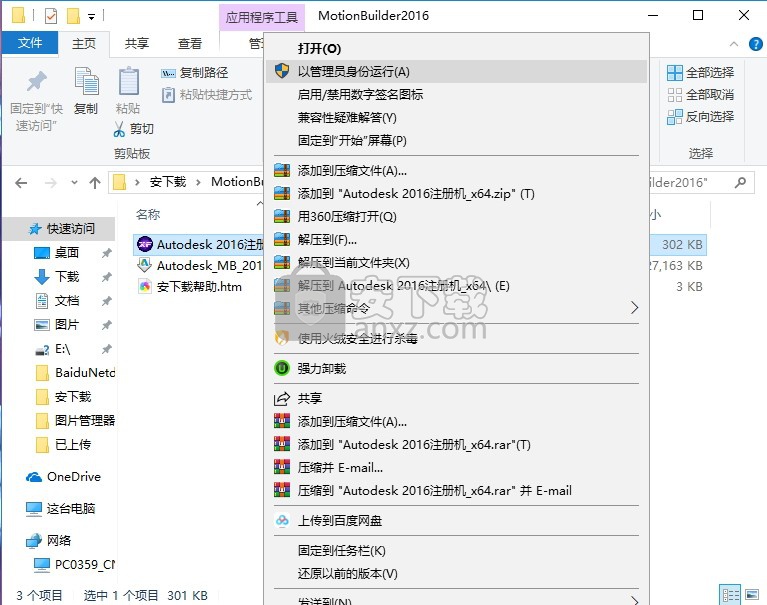Viewport: 767px width, 605px height.
Task: Click the Cut scissors icon
Action: tap(120, 129)
